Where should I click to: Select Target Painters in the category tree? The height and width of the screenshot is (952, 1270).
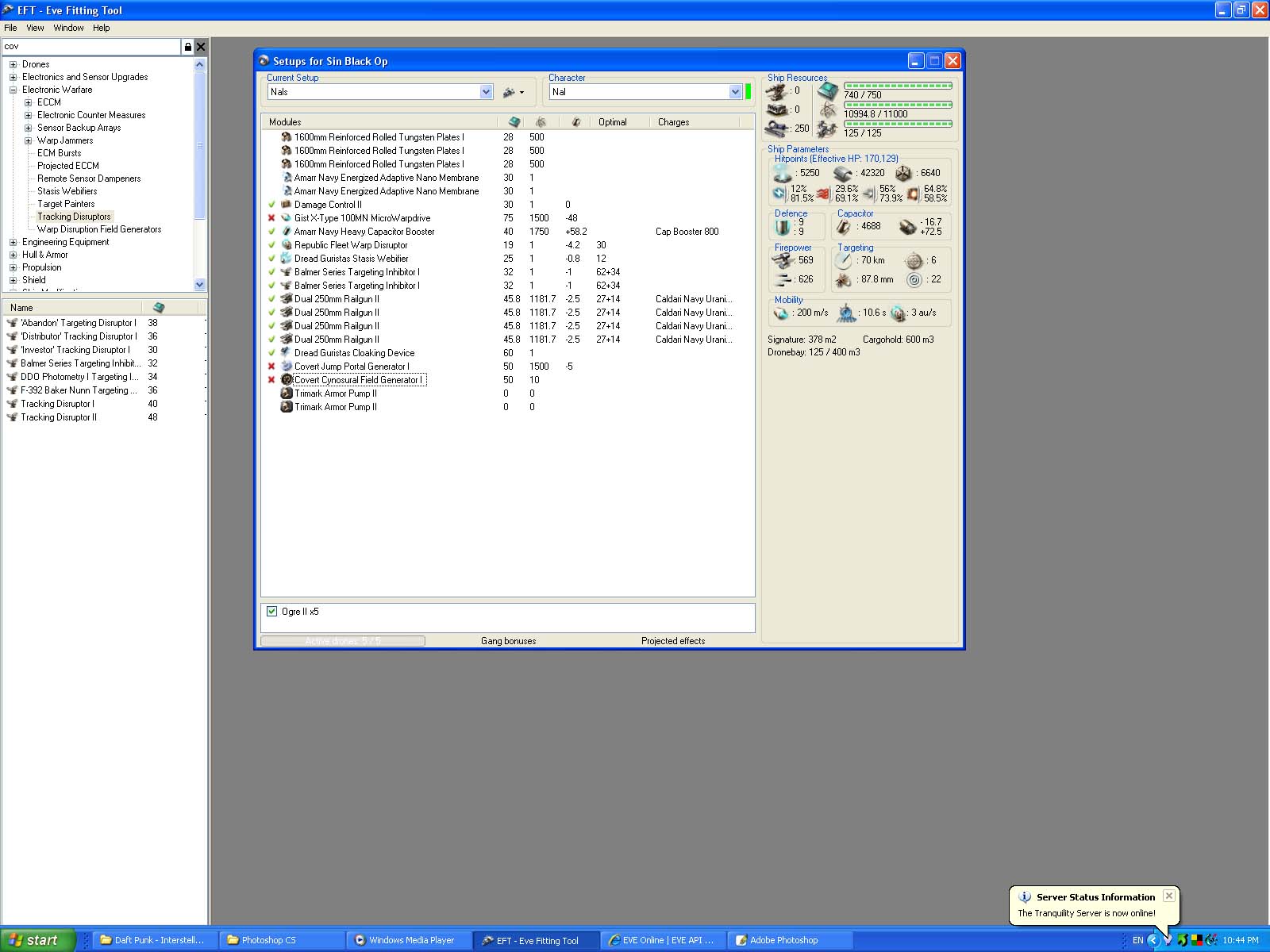coord(66,204)
